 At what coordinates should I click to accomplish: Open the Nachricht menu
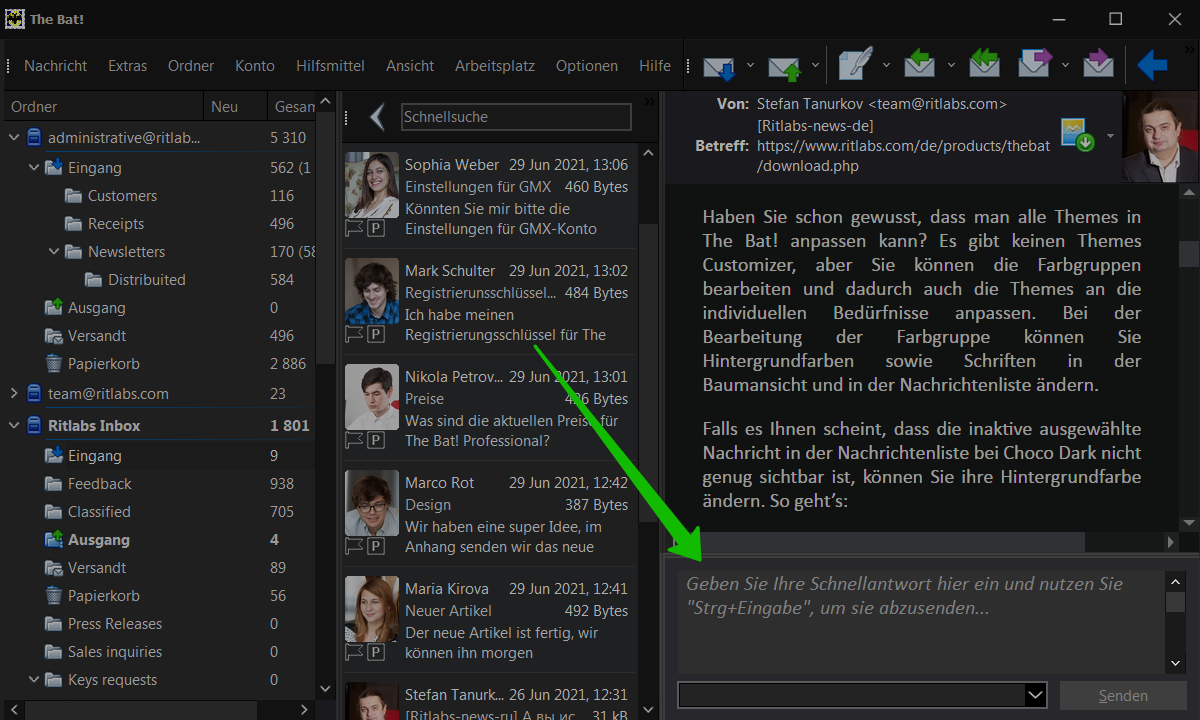tap(56, 66)
